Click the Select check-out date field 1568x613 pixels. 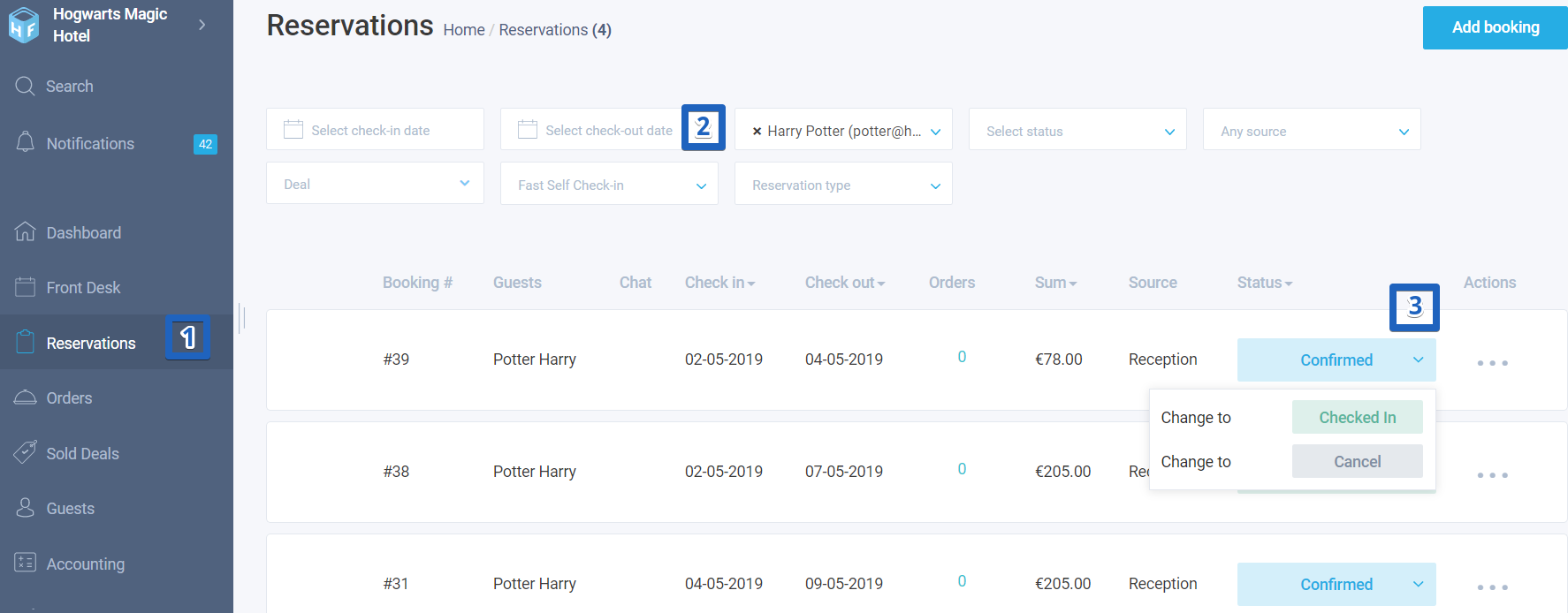click(609, 130)
